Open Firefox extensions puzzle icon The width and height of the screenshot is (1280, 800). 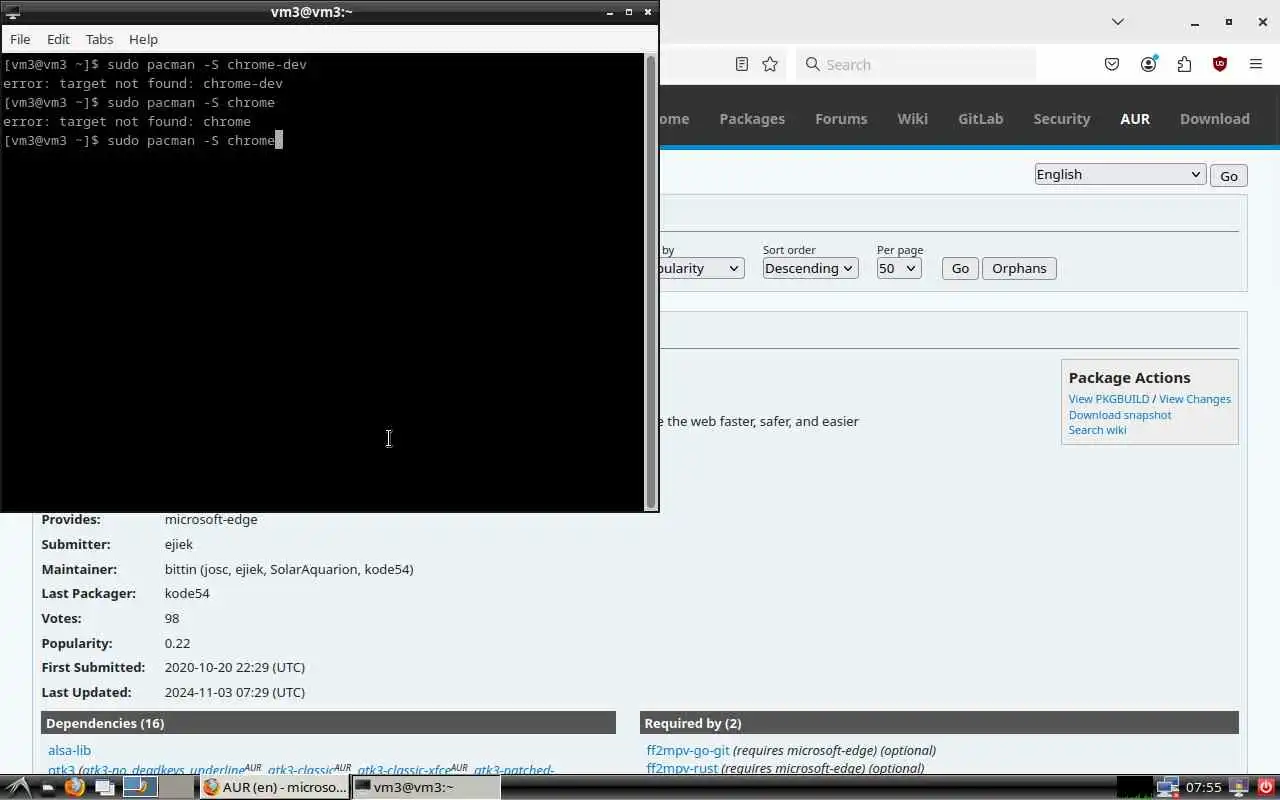click(1184, 64)
